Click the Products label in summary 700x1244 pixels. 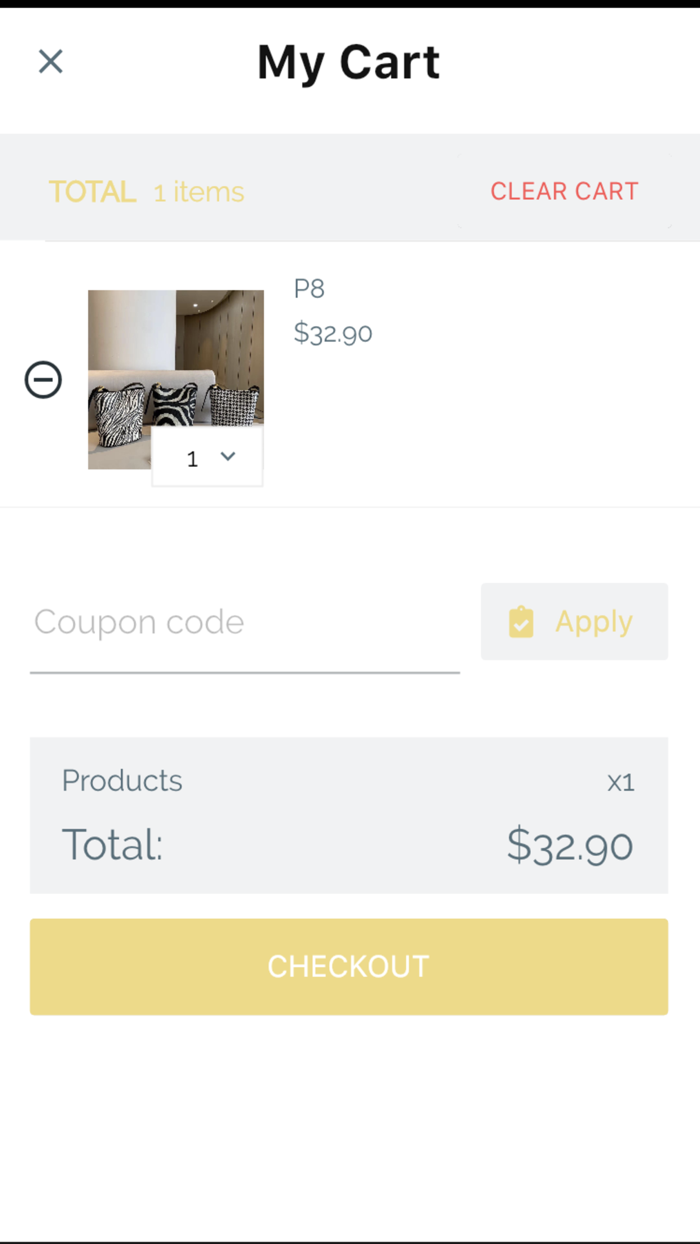tap(122, 780)
